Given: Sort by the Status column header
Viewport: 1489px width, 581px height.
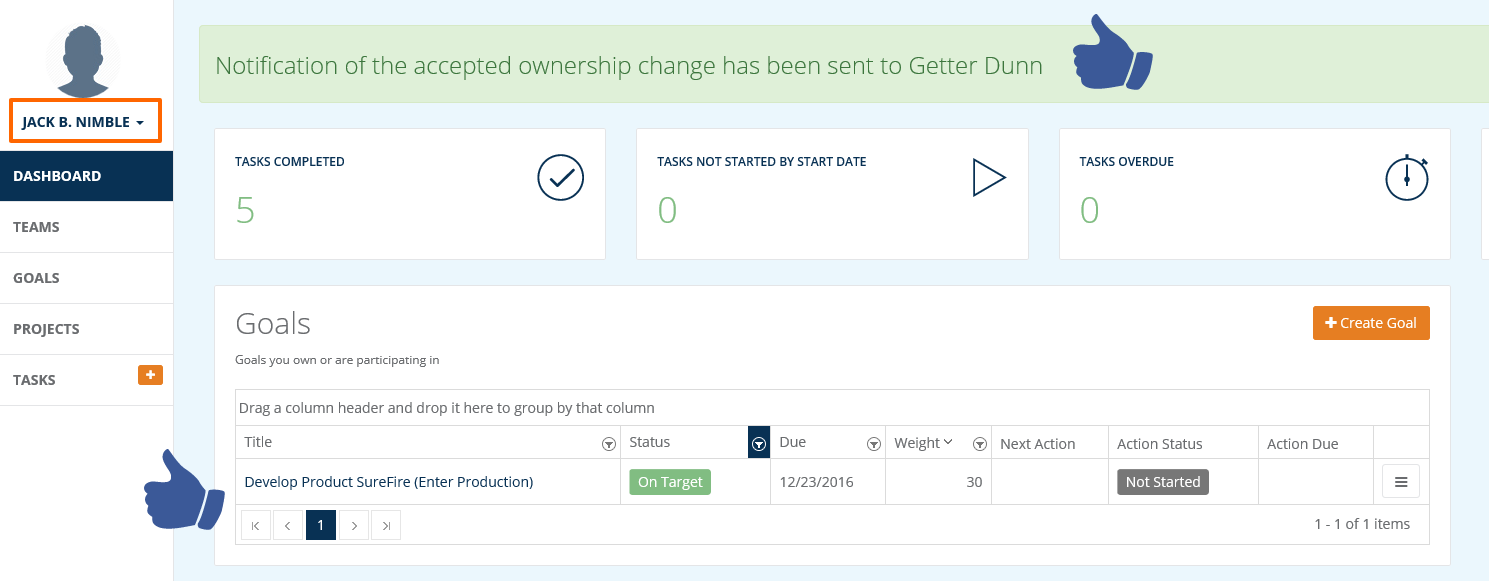Looking at the screenshot, I should click(650, 442).
